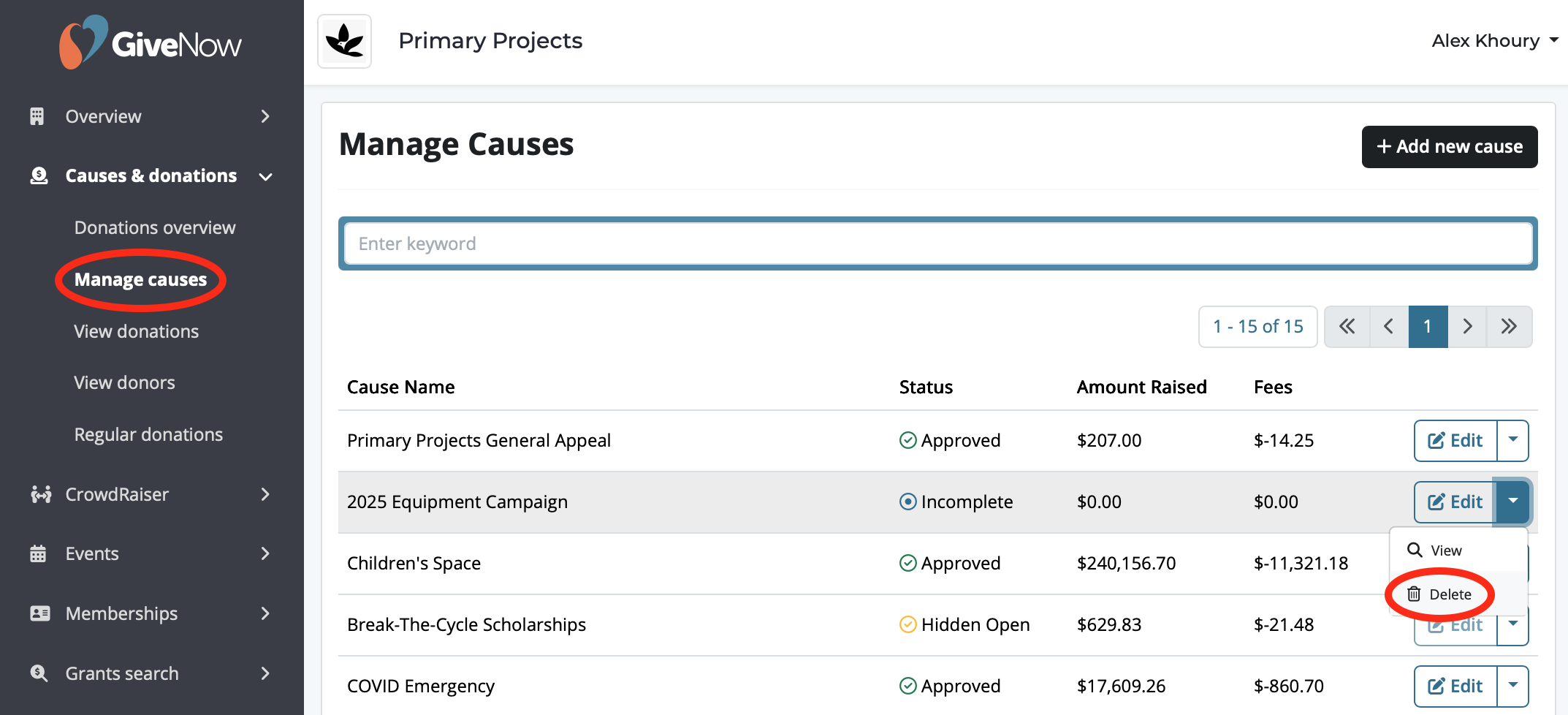1568x715 pixels.
Task: Click the Primary Projects organisation logo
Action: point(345,41)
